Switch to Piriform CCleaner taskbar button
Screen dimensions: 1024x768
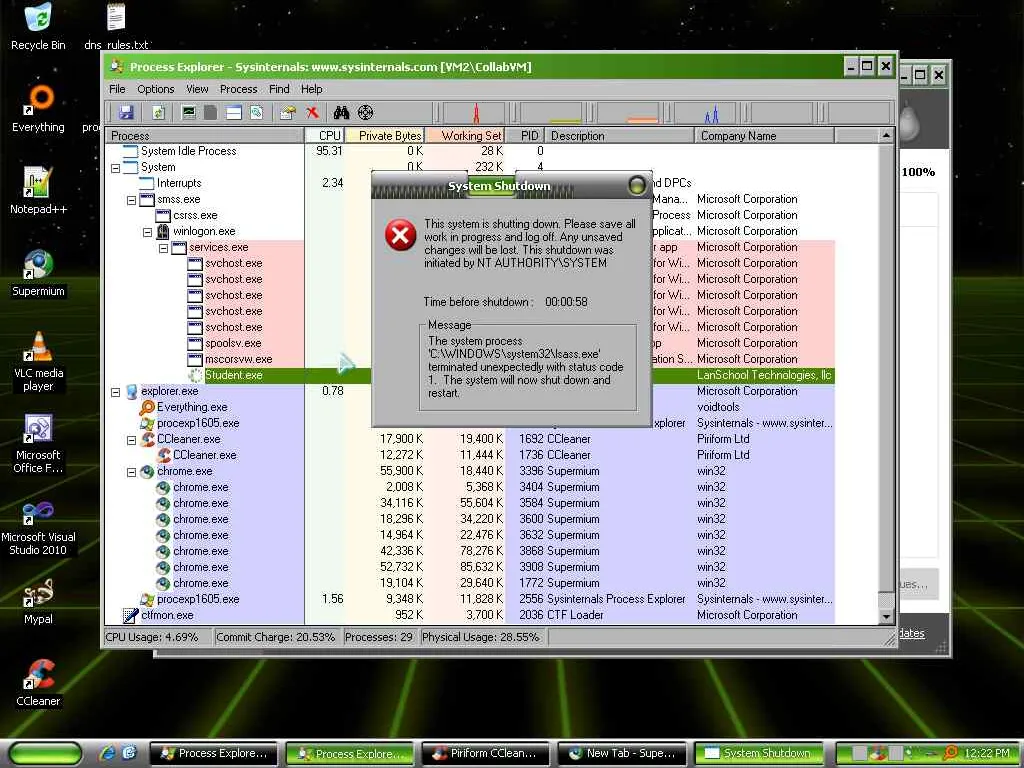[x=487, y=753]
